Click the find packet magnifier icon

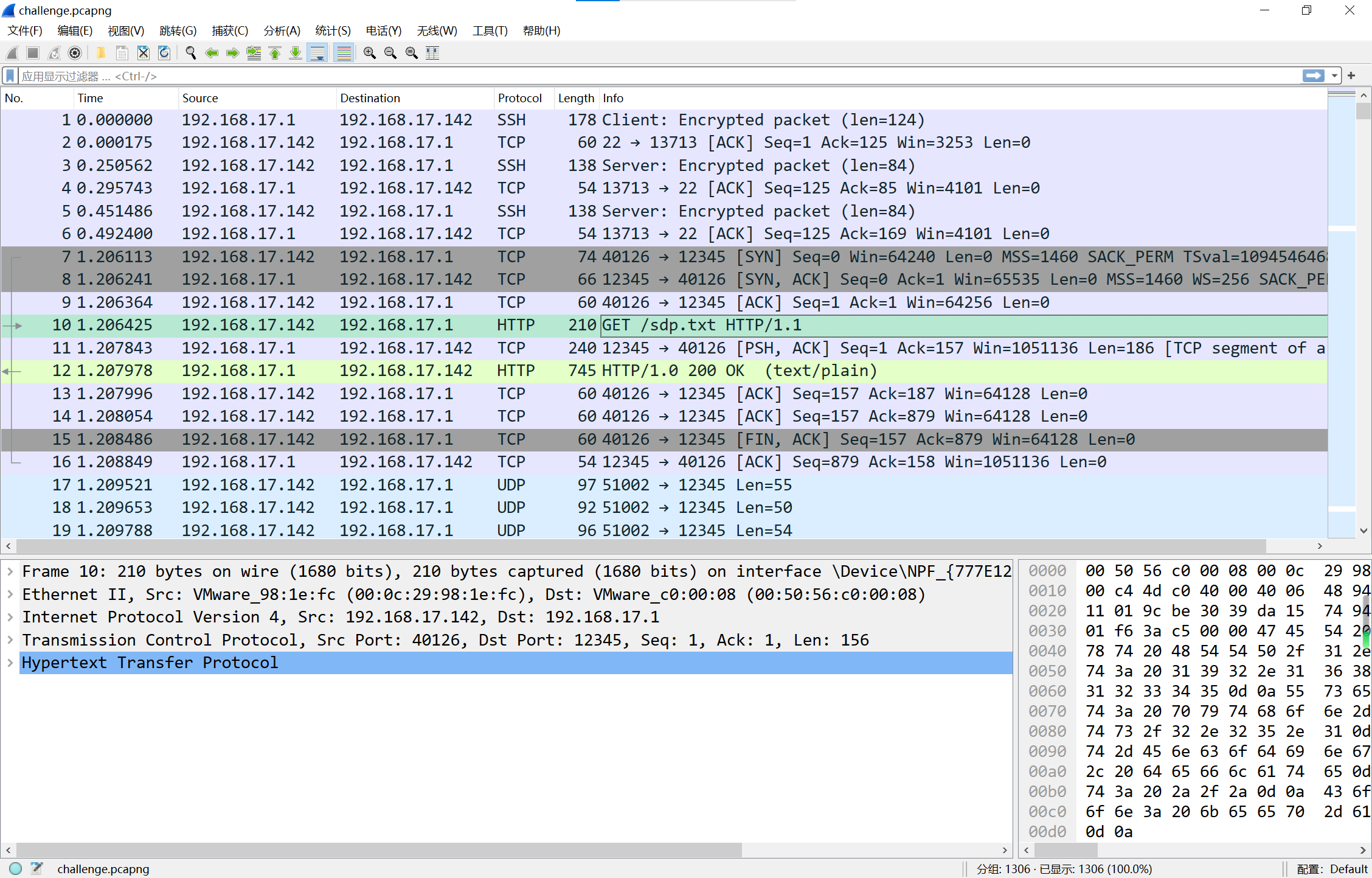pos(190,54)
